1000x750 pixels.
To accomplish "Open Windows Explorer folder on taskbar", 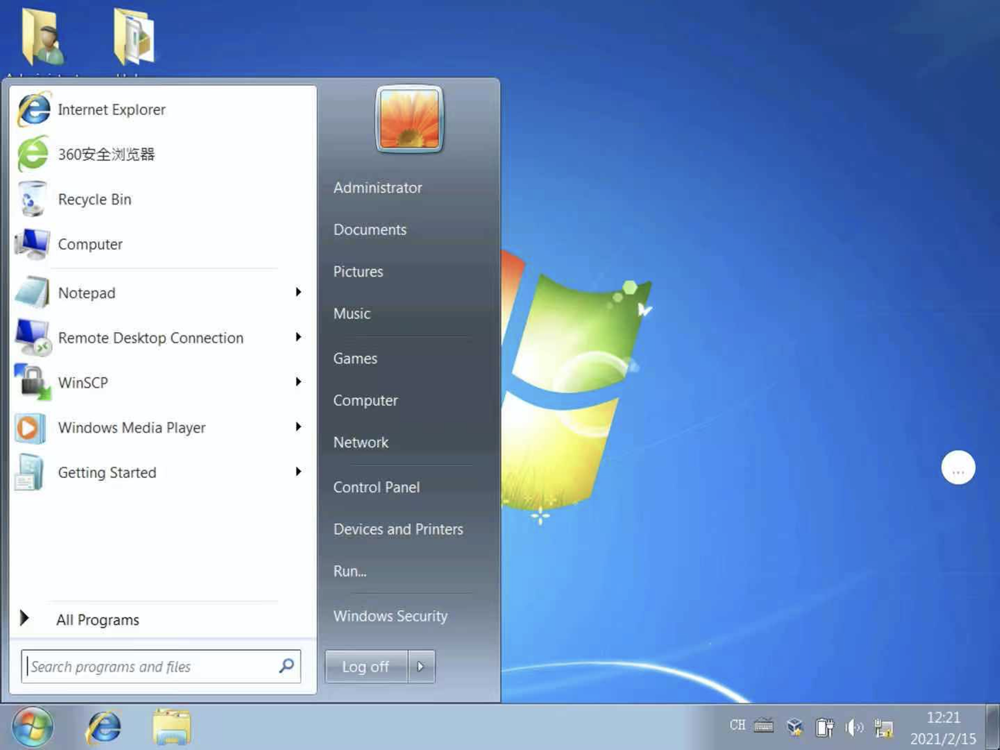I will click(172, 728).
